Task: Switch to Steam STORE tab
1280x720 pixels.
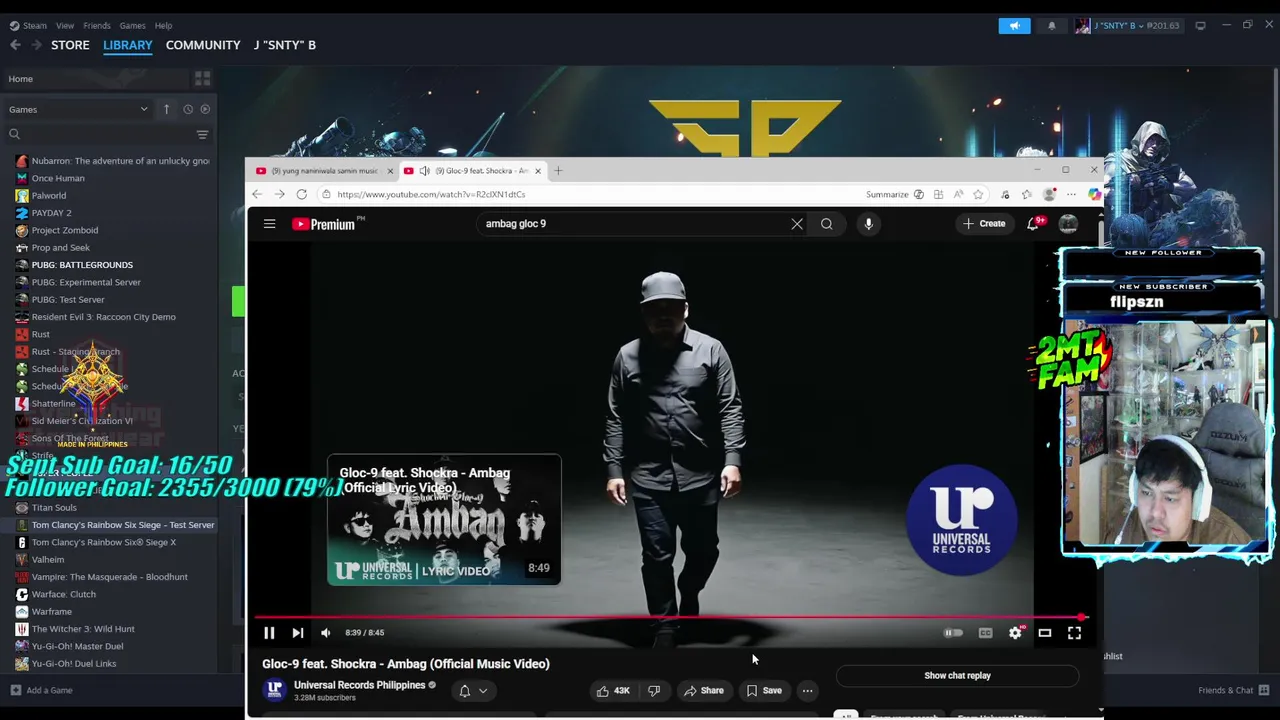Action: [70, 45]
